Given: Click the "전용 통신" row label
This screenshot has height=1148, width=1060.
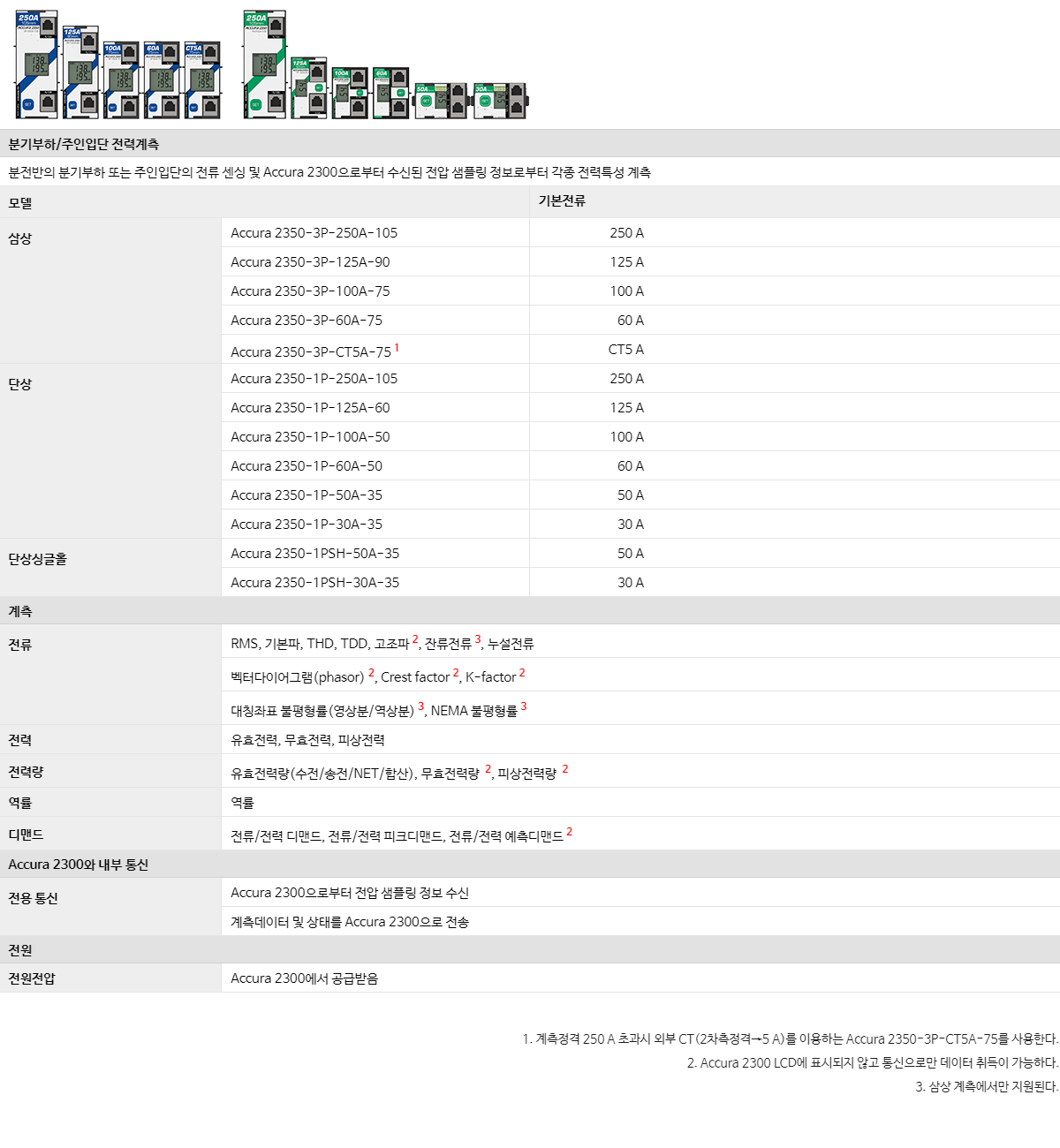Looking at the screenshot, I should (x=33, y=898).
